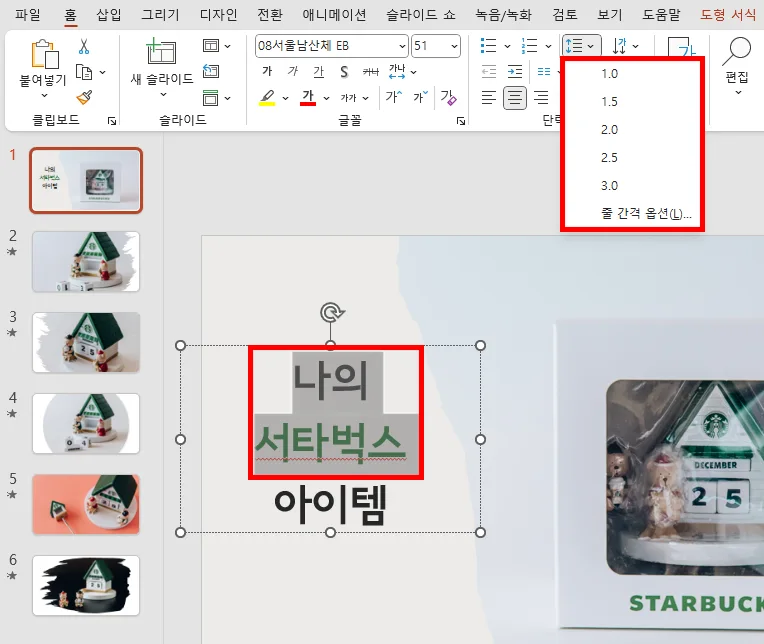Open the highlight color dropdown arrow
The width and height of the screenshot is (764, 644).
pyautogui.click(x=286, y=98)
